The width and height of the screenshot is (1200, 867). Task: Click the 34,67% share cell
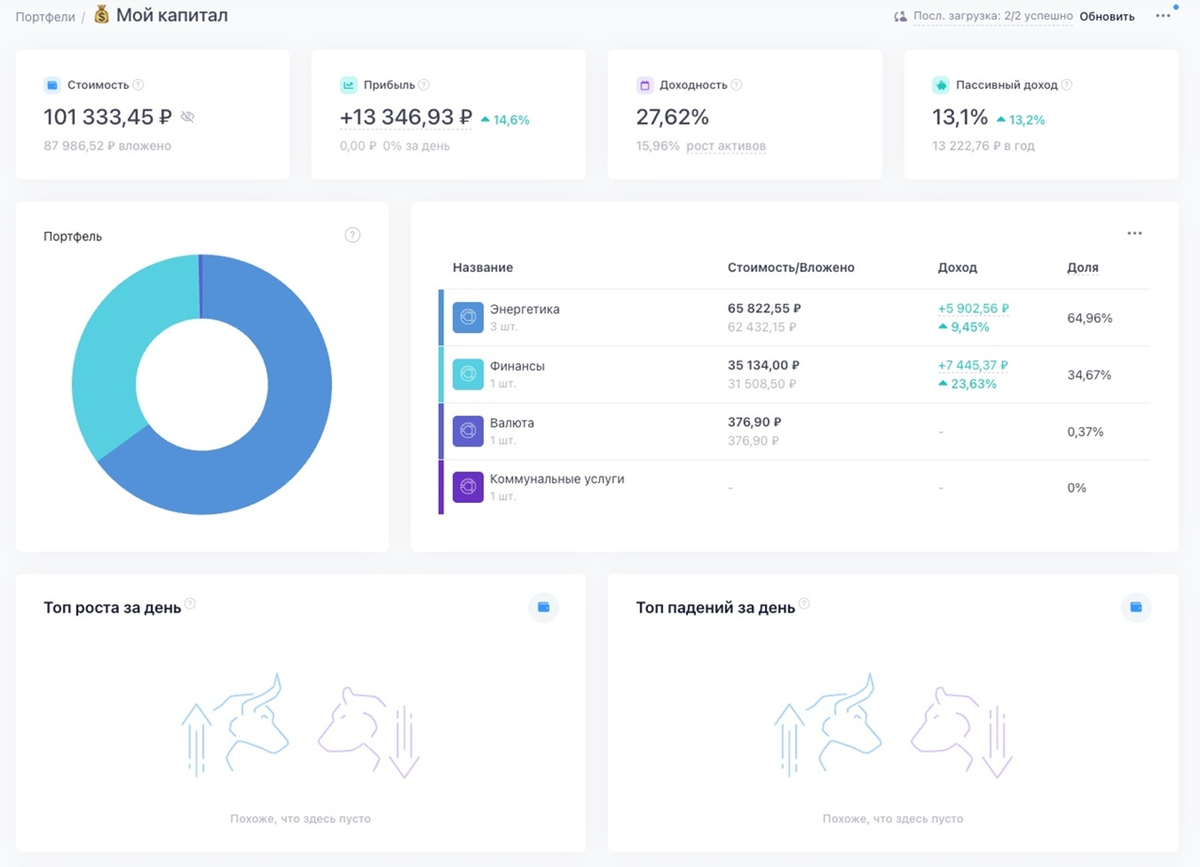pos(1090,375)
